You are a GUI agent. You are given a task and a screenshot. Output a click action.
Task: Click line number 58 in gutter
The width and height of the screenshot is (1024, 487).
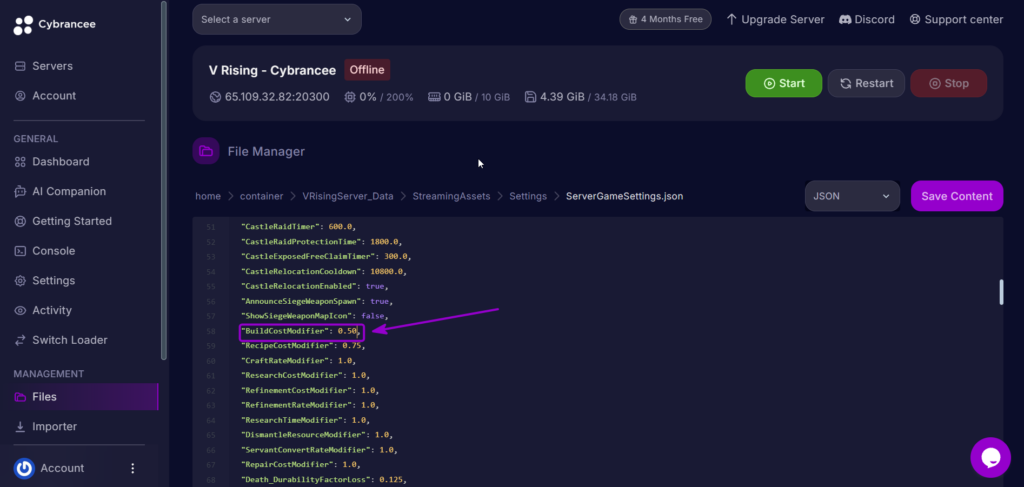coord(210,331)
